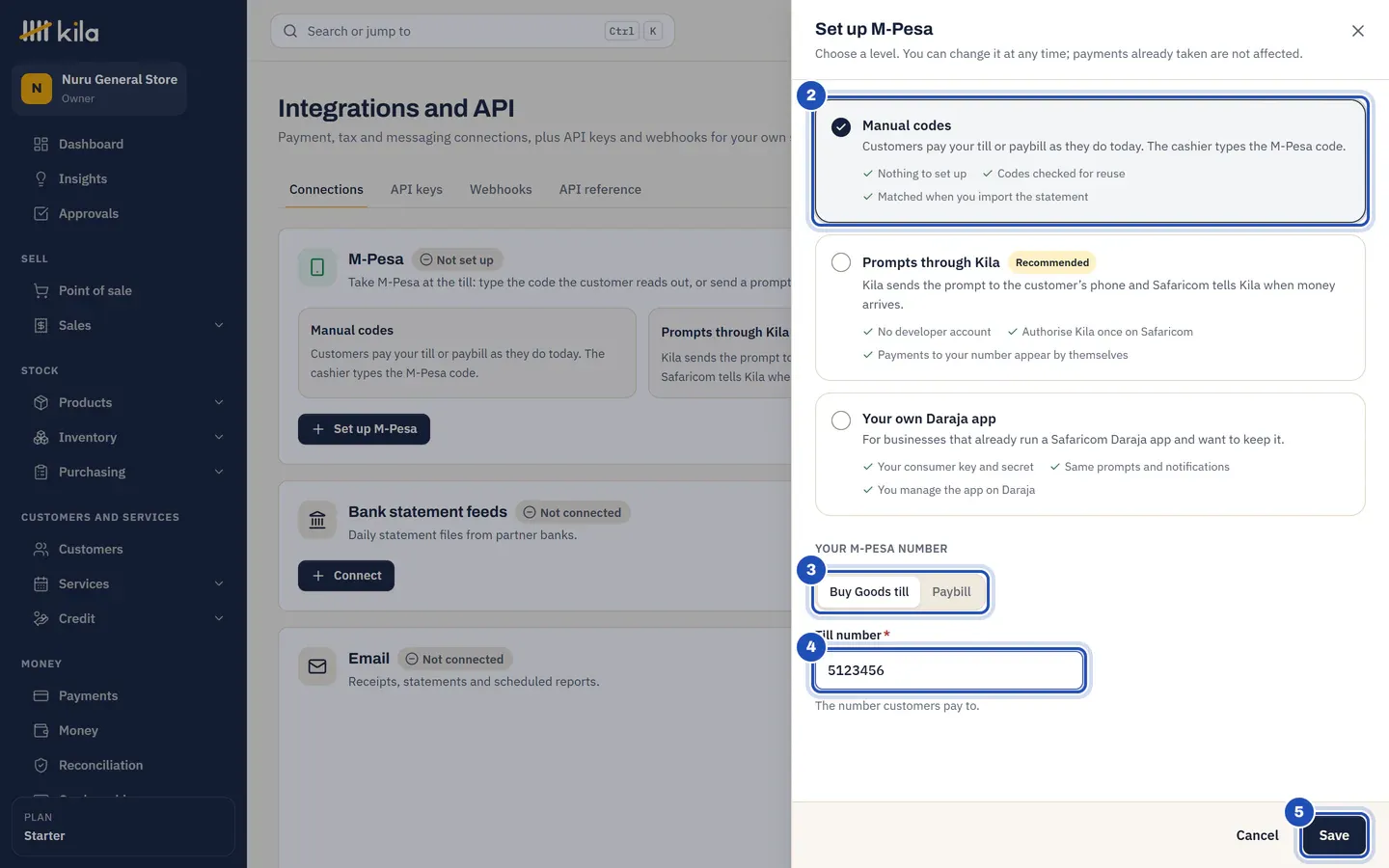
Task: Click the Reconciliation shield icon
Action: [41, 766]
